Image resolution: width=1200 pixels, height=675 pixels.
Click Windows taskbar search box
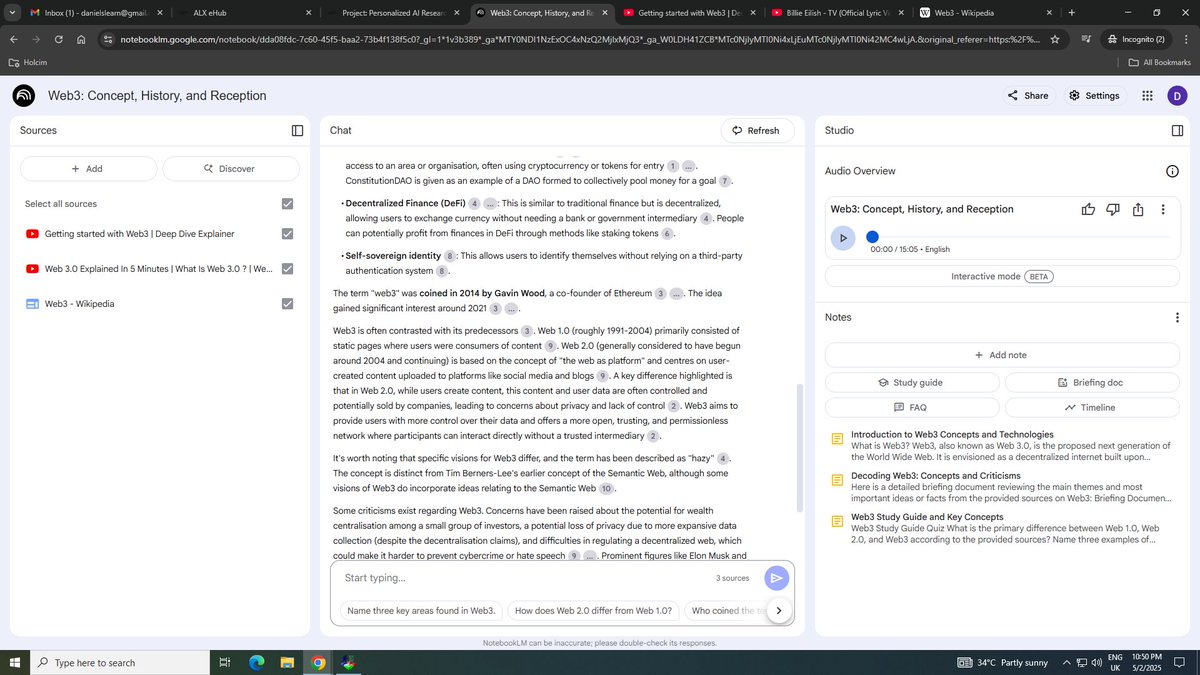click(119, 662)
